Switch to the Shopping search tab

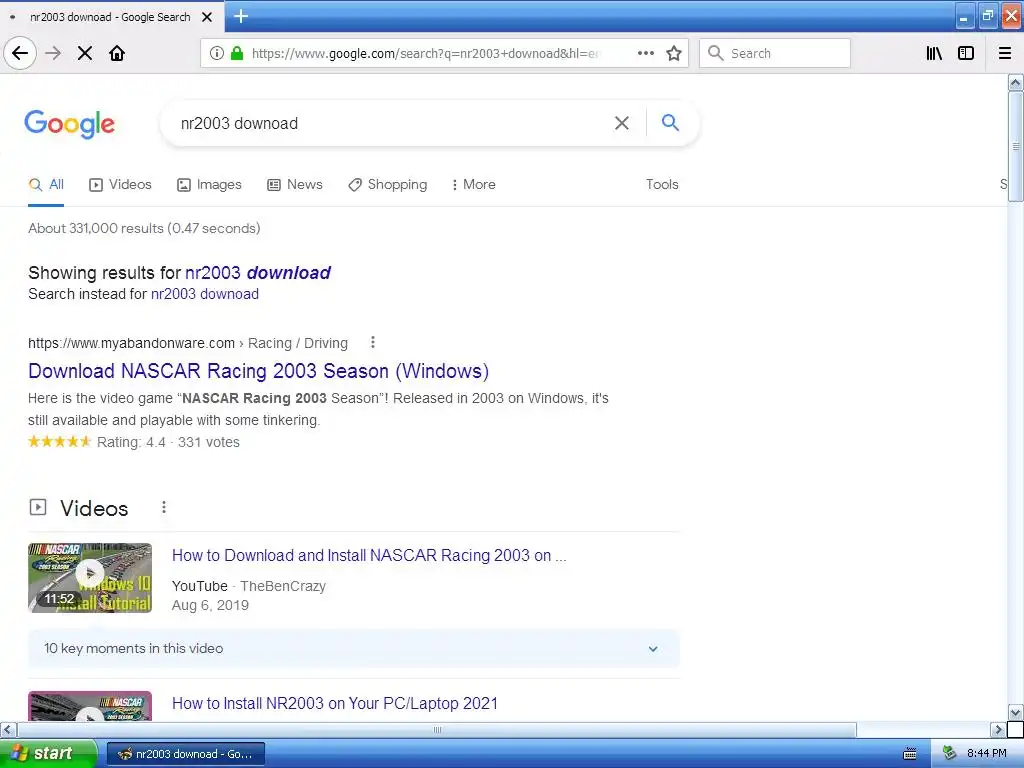pos(387,184)
